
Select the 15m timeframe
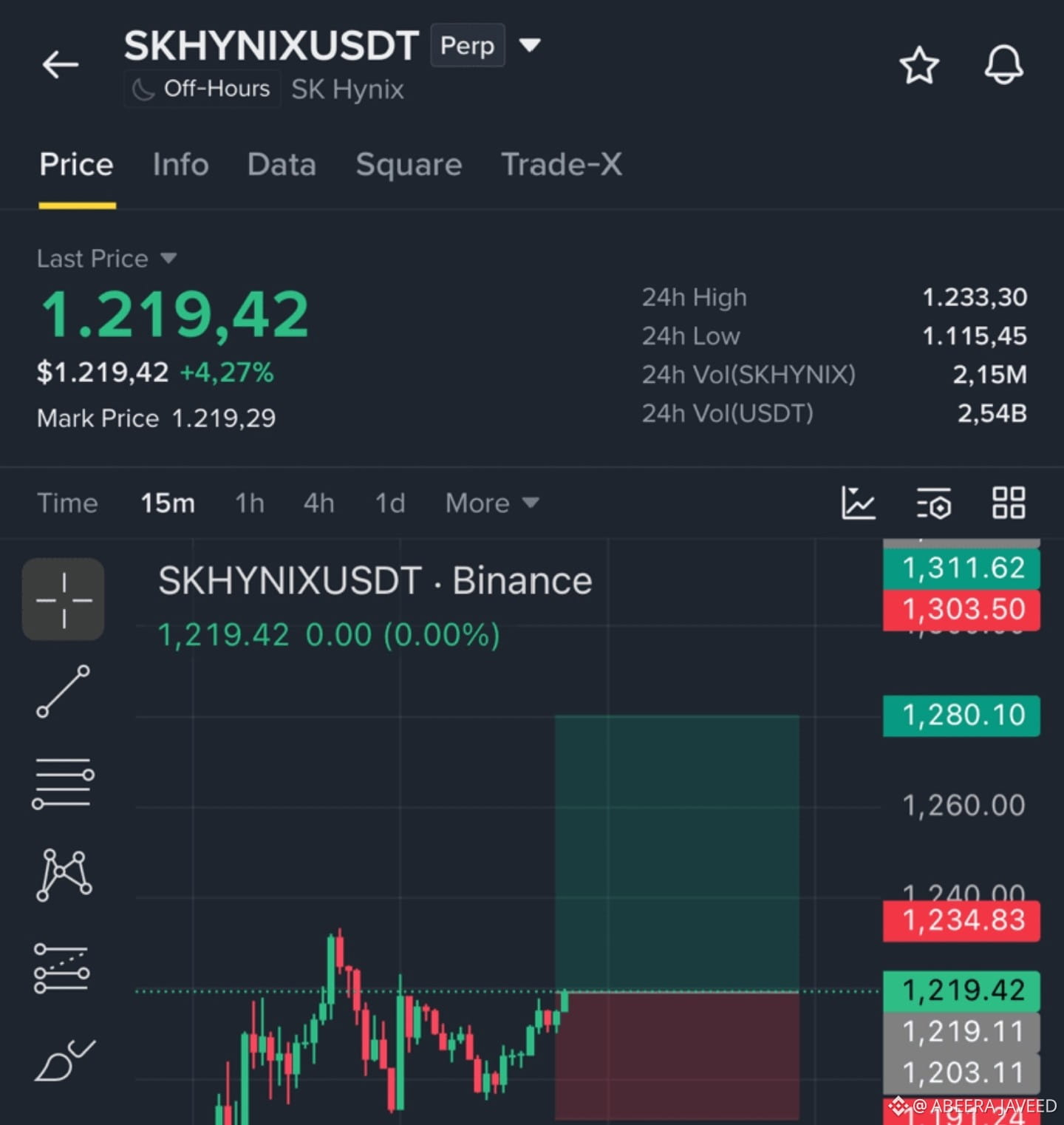pyautogui.click(x=168, y=503)
